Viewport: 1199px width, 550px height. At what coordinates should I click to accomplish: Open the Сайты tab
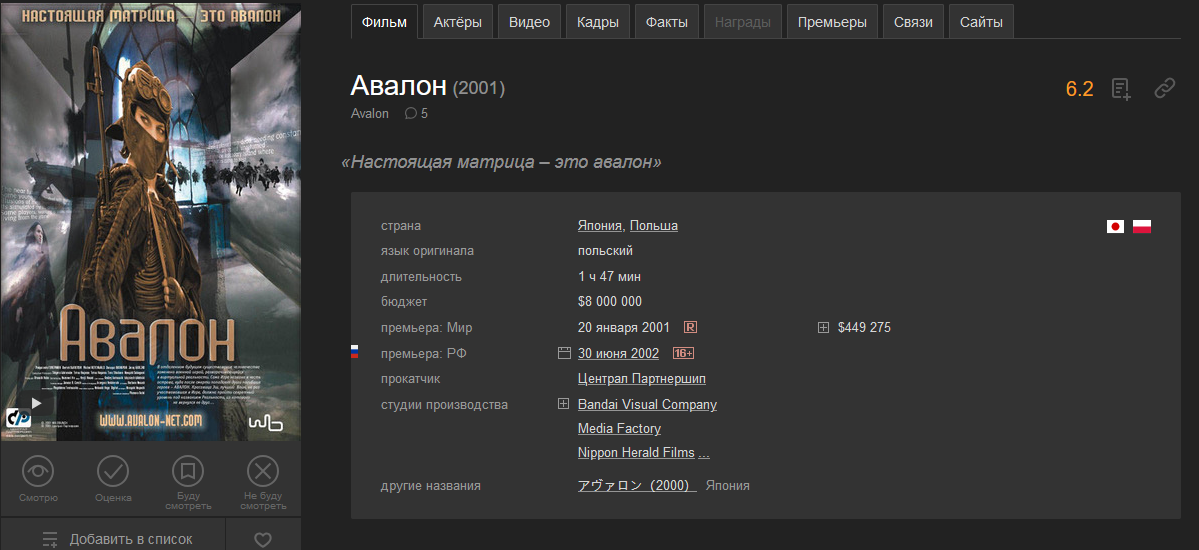coord(981,21)
